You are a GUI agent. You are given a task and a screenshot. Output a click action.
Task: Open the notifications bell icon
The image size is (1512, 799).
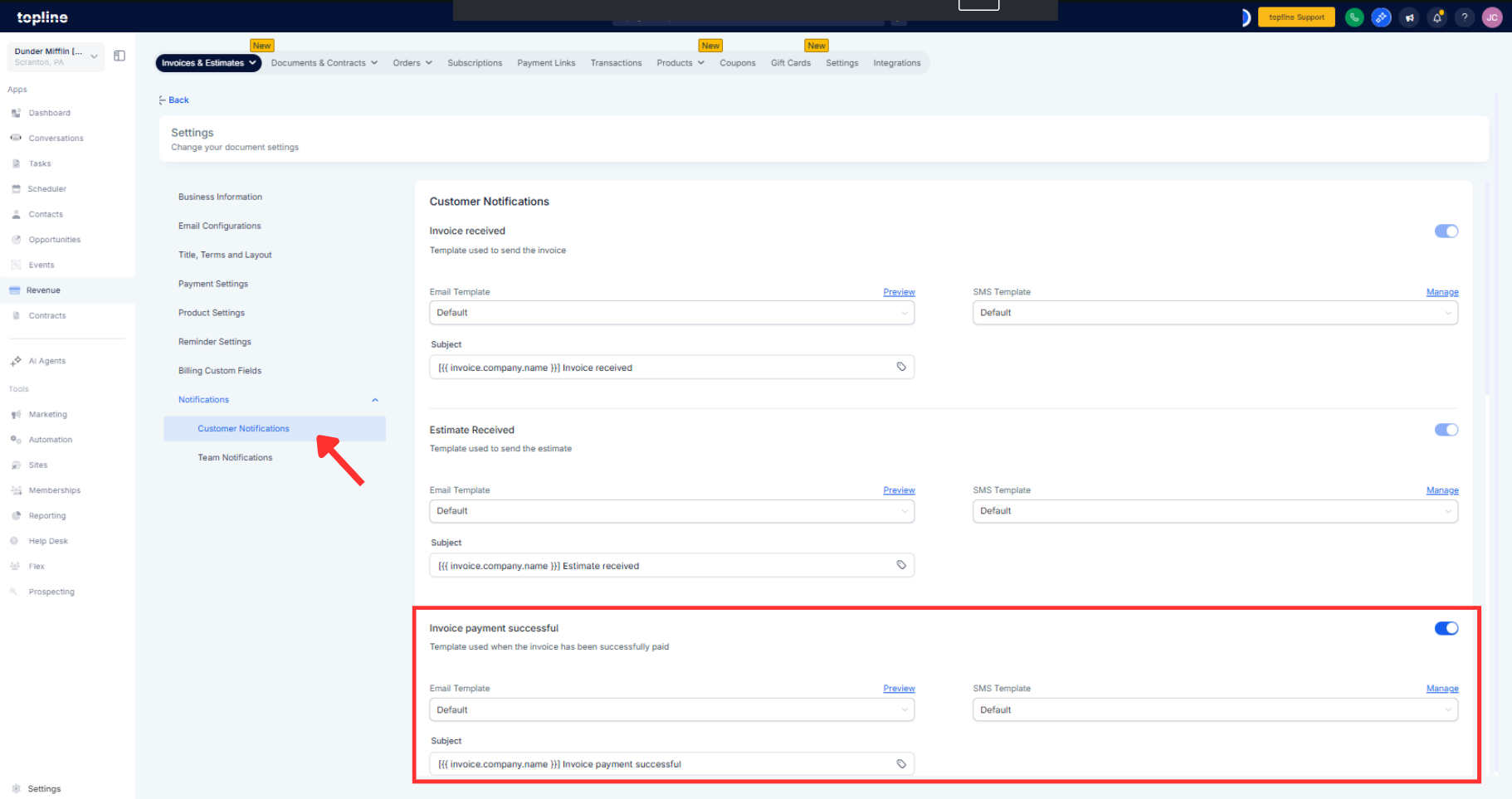(x=1437, y=17)
